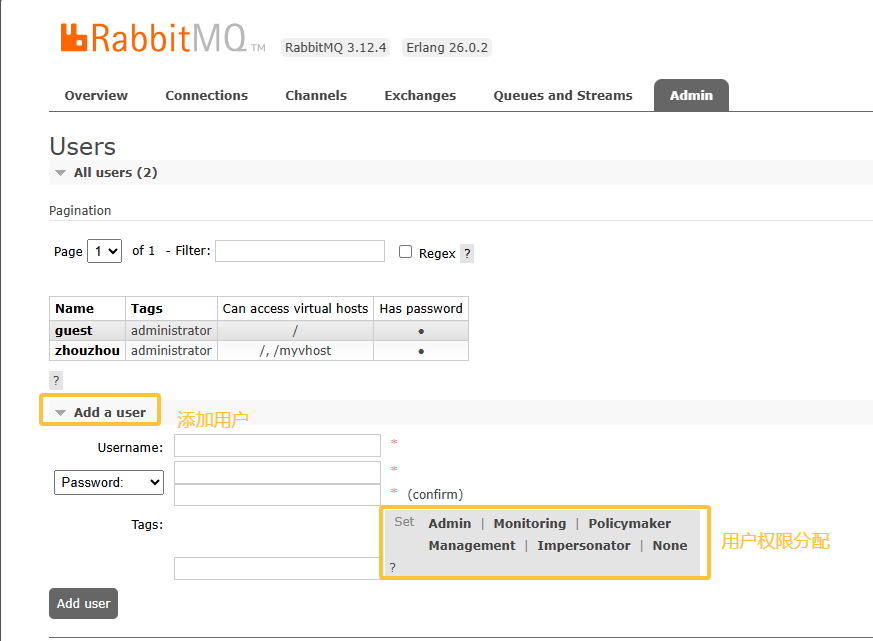Click the RabbitMQ logo

tap(163, 38)
